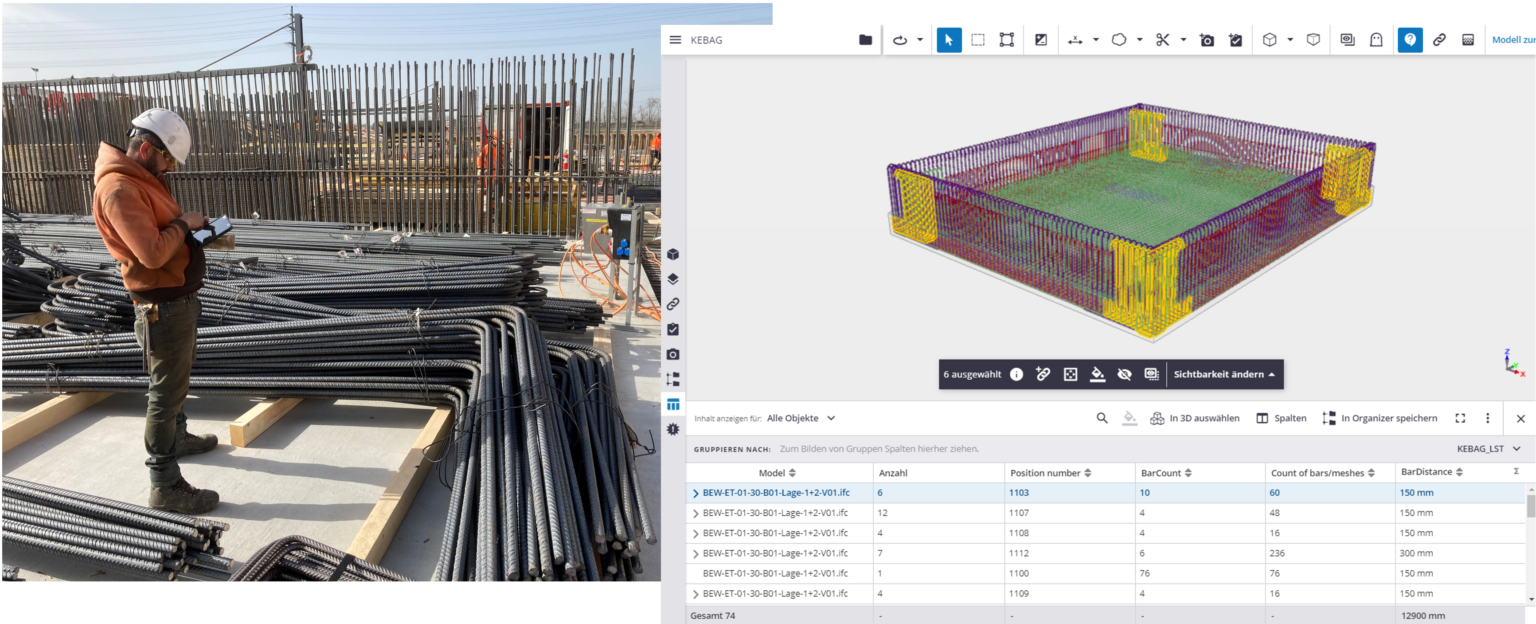
Task: Toggle the blue help question mark
Action: pos(1410,40)
